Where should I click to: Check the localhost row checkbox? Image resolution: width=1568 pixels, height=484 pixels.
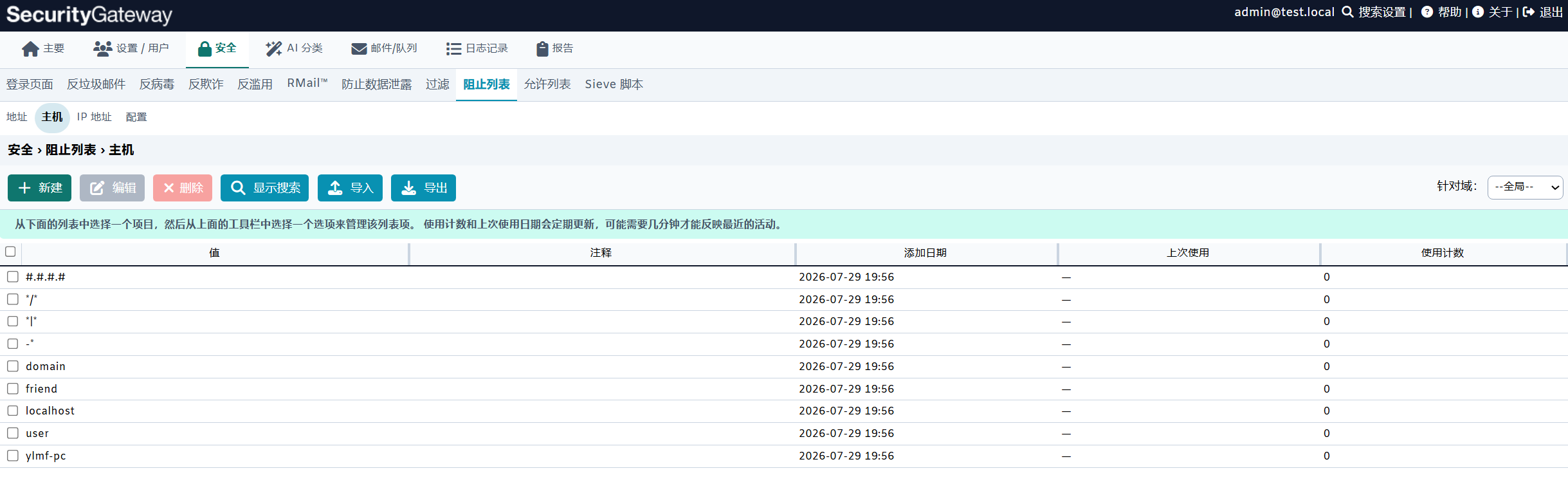(13, 411)
